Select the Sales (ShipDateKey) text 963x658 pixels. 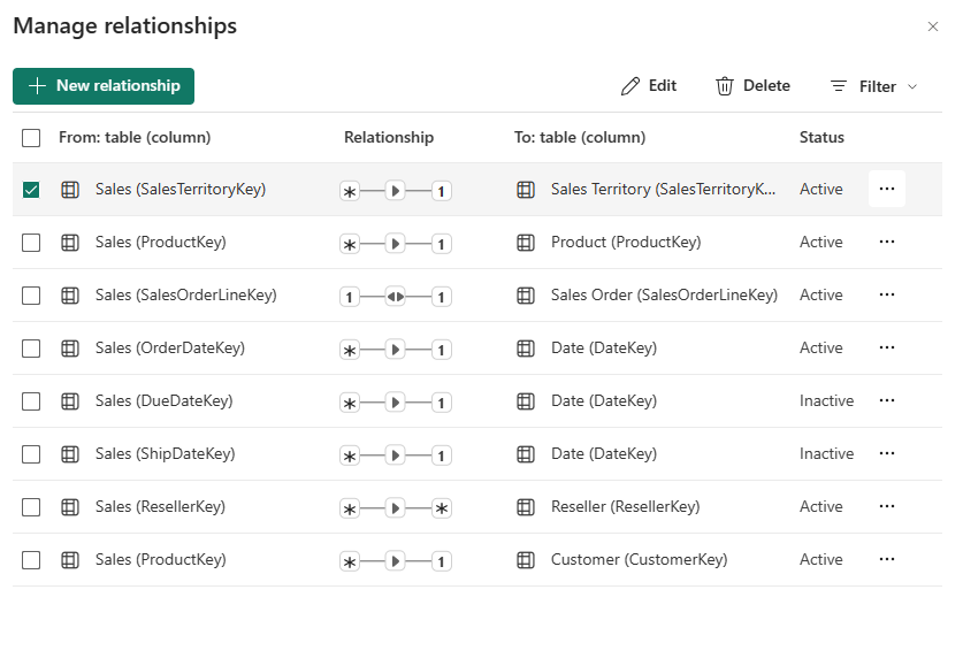point(165,453)
